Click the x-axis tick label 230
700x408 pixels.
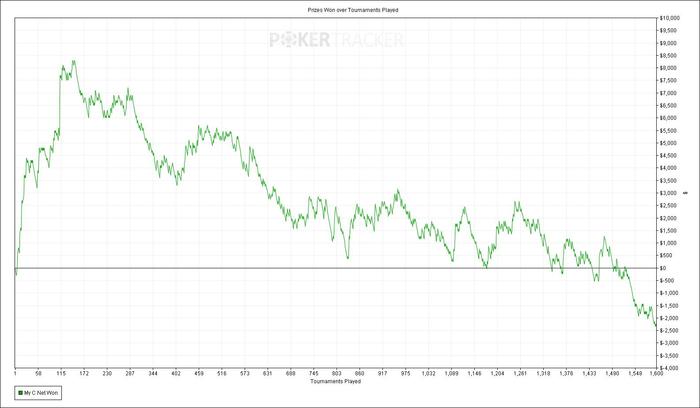point(107,373)
